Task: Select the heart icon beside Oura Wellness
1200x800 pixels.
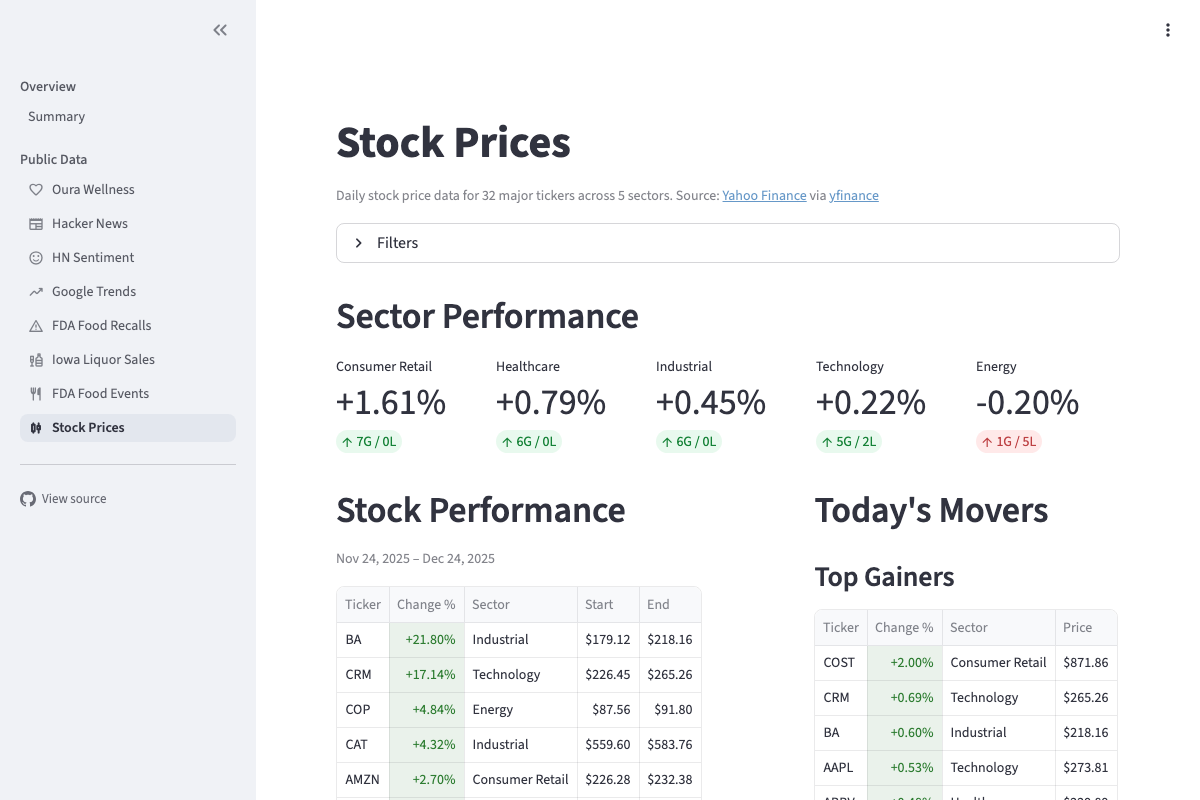Action: coord(36,189)
